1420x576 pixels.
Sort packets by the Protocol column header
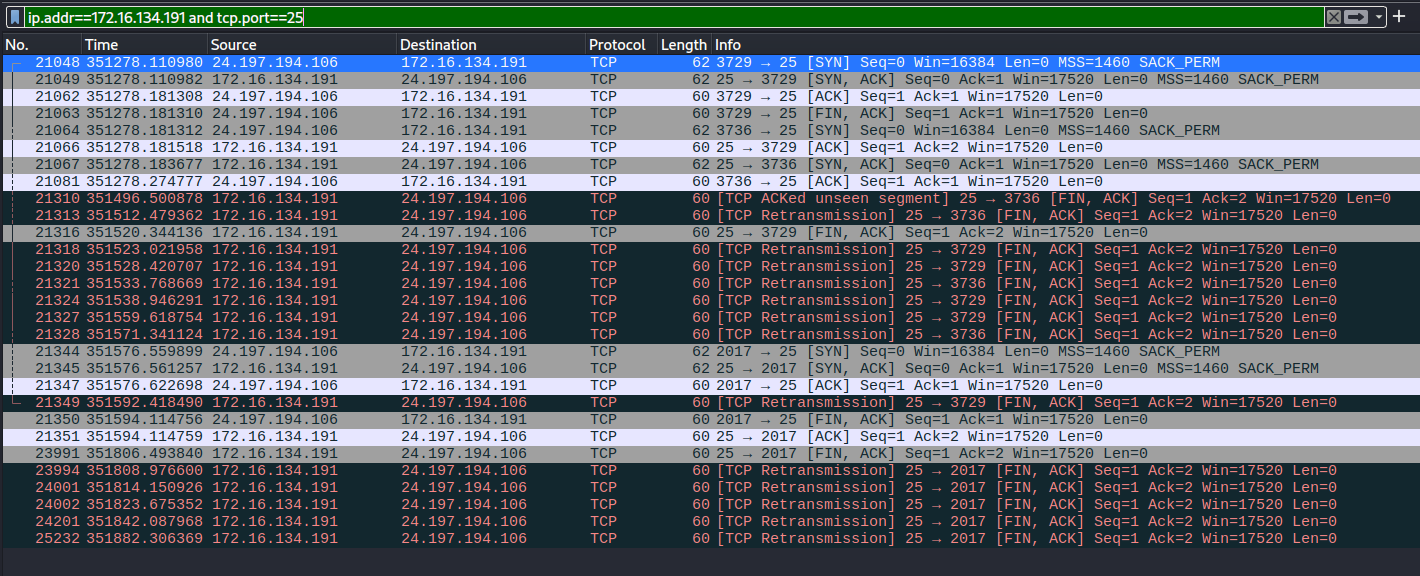[621, 44]
